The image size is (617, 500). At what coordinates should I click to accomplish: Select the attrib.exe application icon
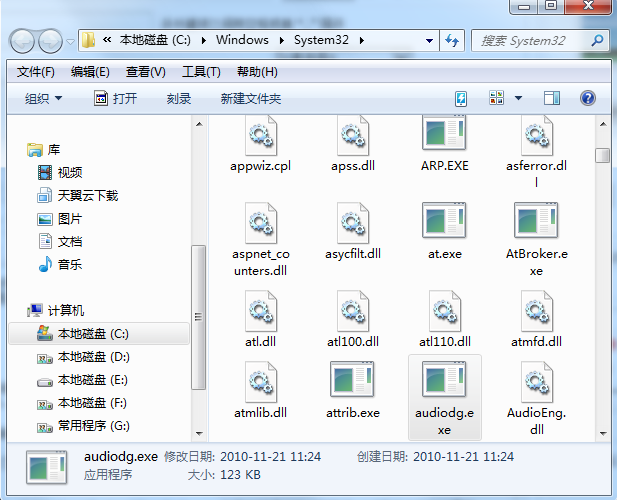pos(352,380)
